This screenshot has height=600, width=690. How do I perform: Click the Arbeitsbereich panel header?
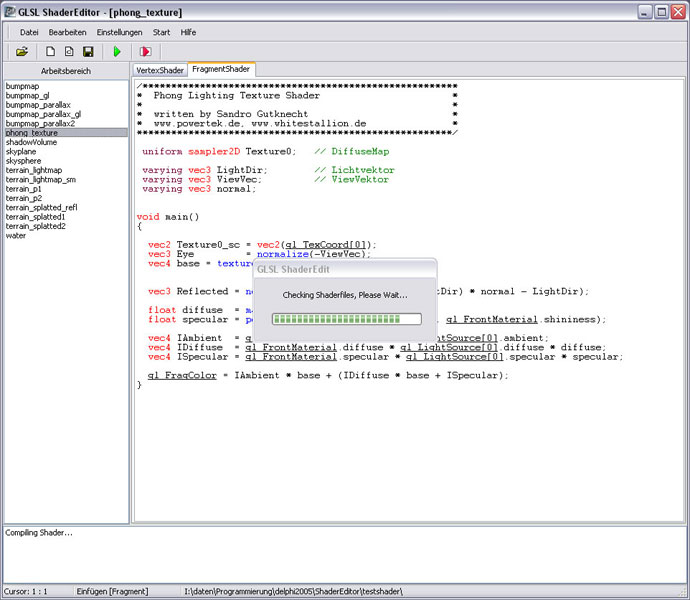click(x=66, y=71)
